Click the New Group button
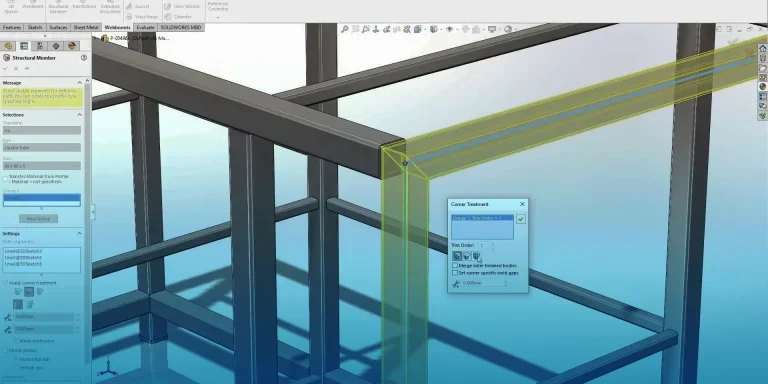Screen dimensions: 768x384 click(x=38, y=218)
